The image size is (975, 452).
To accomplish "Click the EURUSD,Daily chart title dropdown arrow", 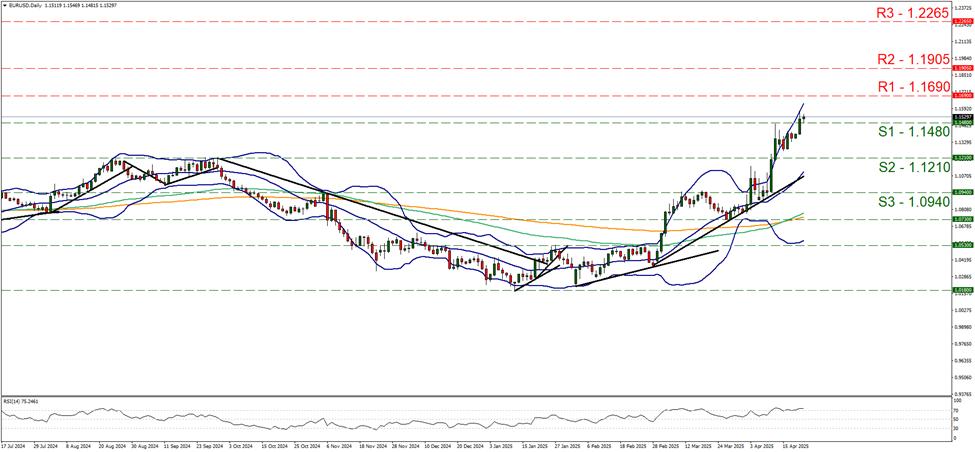I will pyautogui.click(x=5, y=5).
